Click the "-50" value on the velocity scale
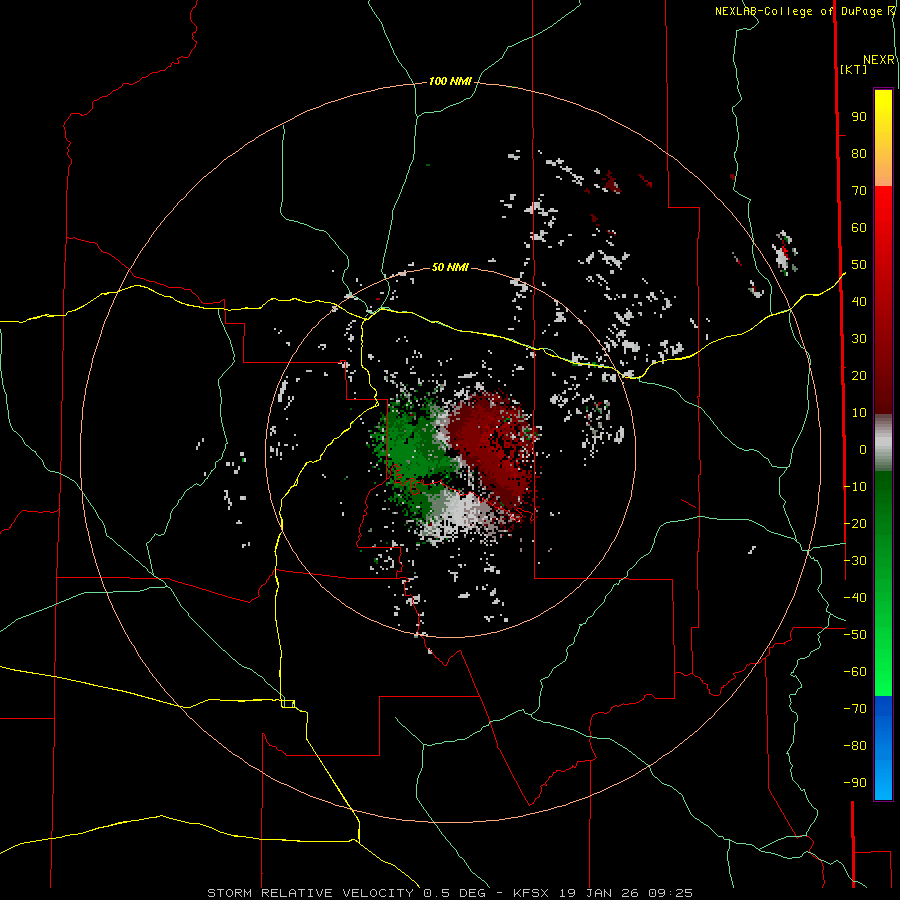The width and height of the screenshot is (900, 900). (855, 635)
